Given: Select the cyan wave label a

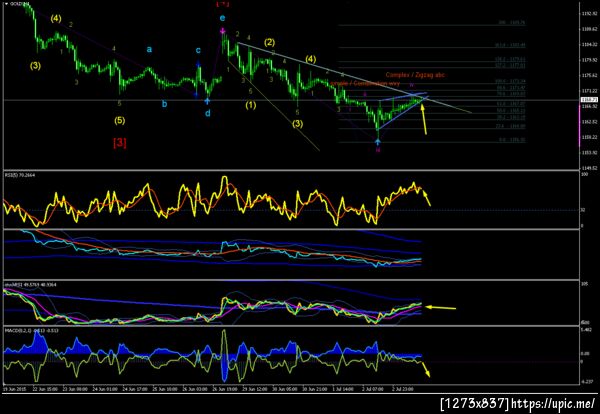Looking at the screenshot, I should (149, 49).
